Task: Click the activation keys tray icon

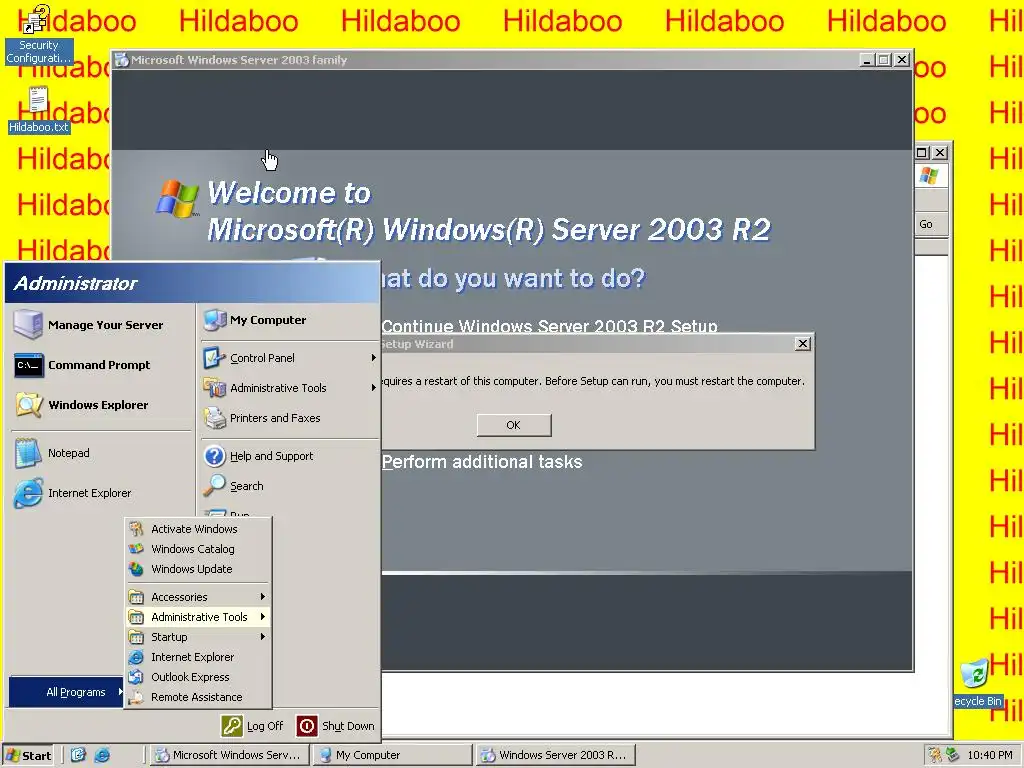Action: (935, 755)
